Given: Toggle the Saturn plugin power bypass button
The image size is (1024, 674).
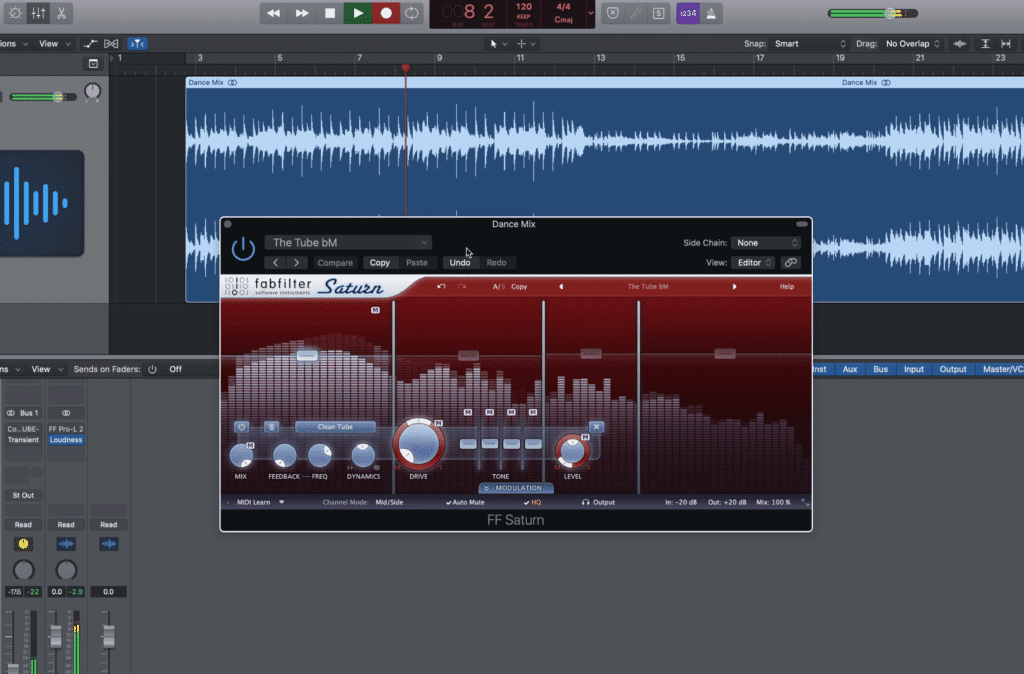Looking at the screenshot, I should pyautogui.click(x=243, y=249).
